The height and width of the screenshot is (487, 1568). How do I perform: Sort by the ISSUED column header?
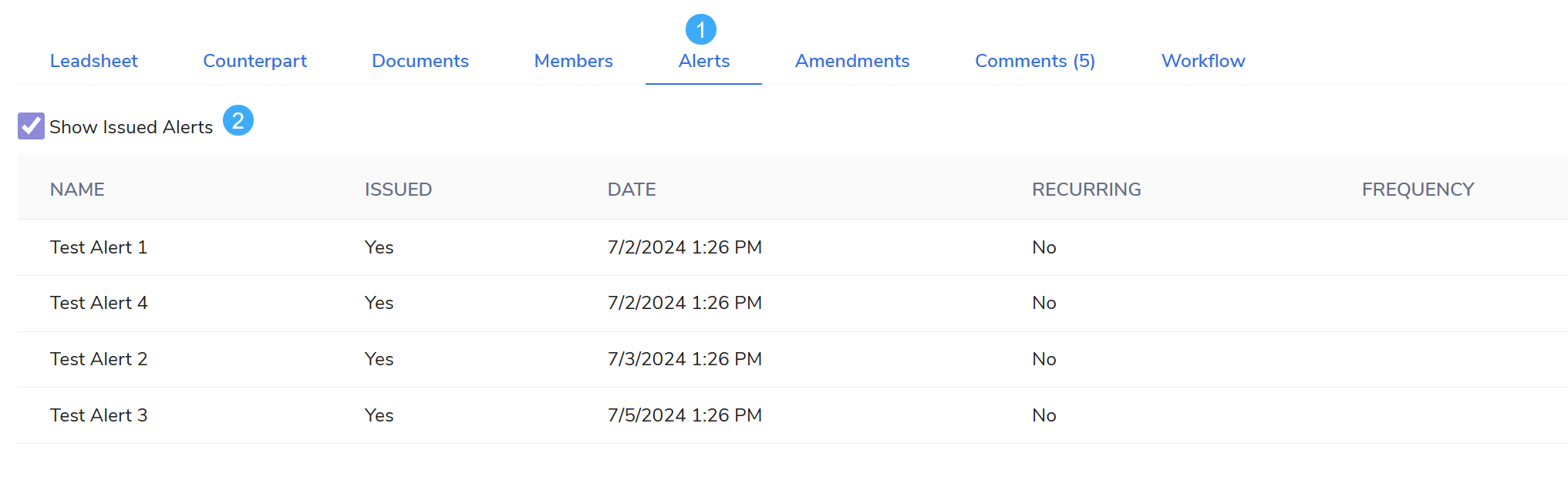[398, 190]
